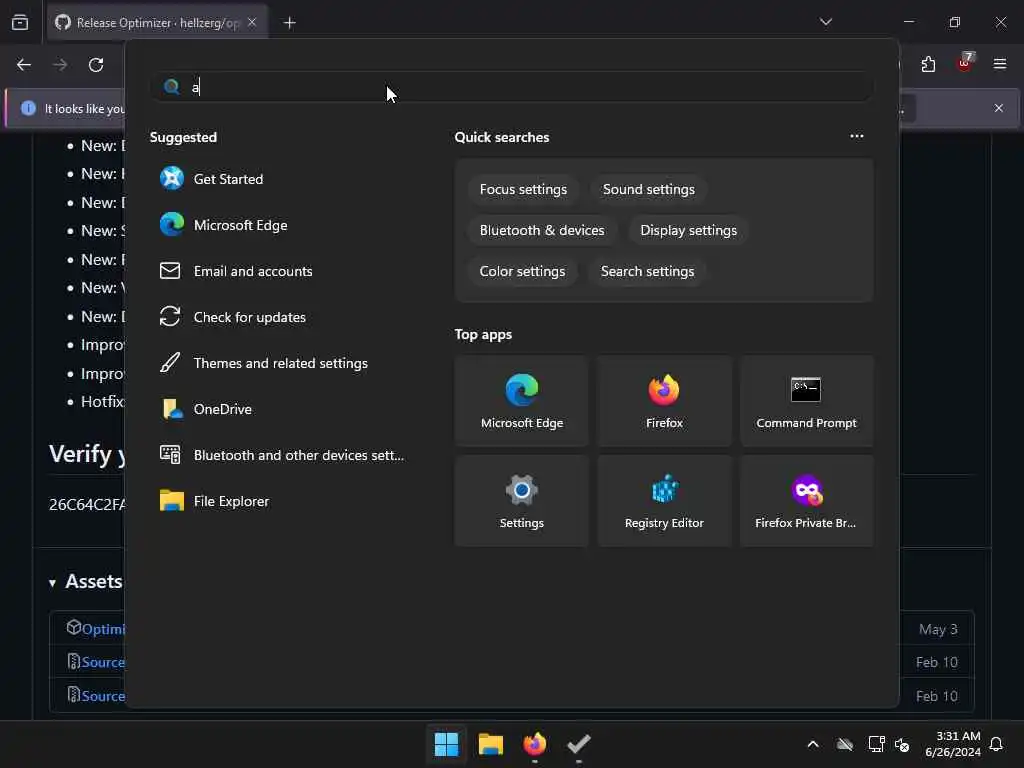The width and height of the screenshot is (1024, 768).
Task: Open Firefox extensions puzzle icon
Action: point(928,64)
